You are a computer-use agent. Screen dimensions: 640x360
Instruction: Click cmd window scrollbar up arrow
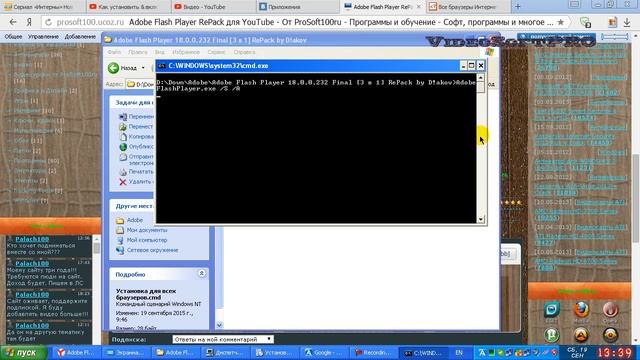(x=480, y=78)
